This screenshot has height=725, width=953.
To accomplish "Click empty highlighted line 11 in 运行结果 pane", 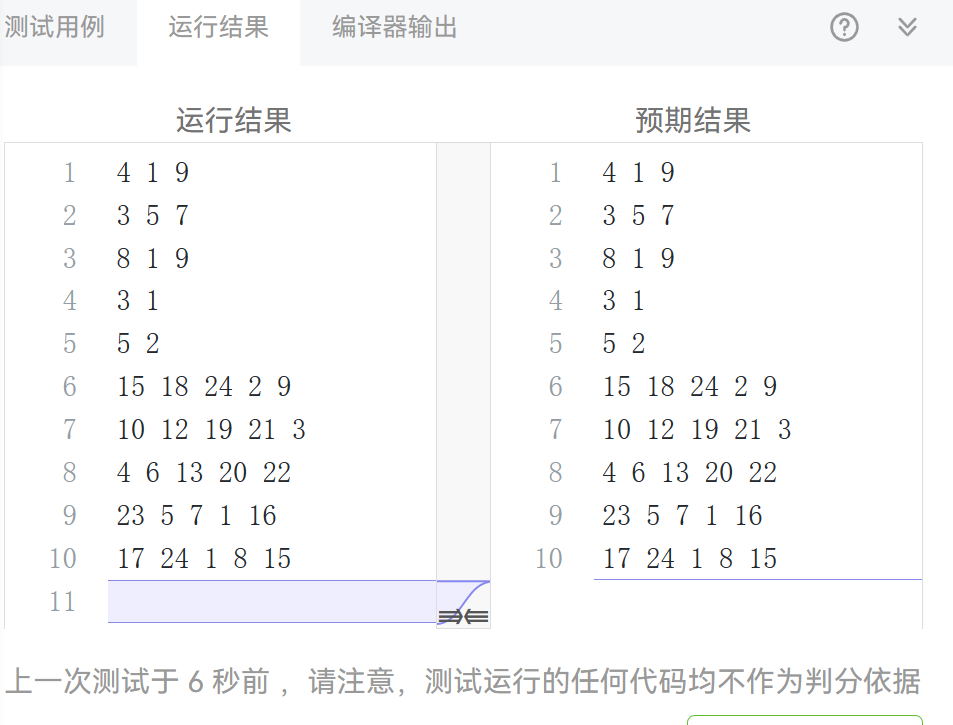I will point(272,601).
